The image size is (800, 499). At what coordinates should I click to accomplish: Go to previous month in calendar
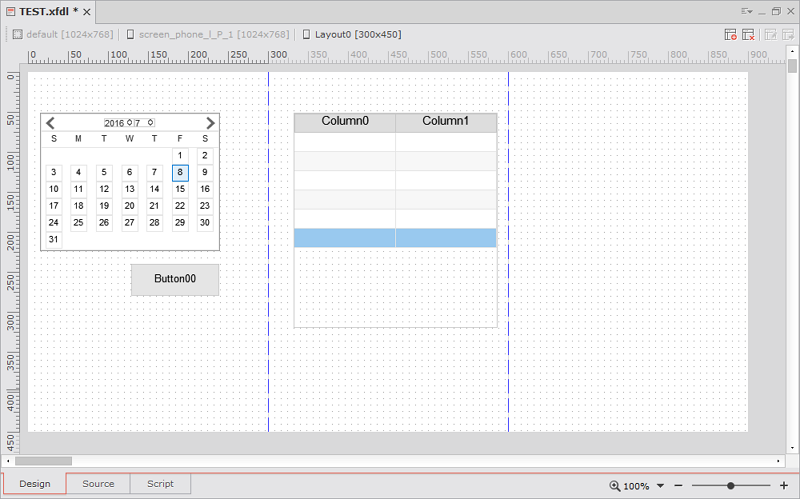point(51,123)
